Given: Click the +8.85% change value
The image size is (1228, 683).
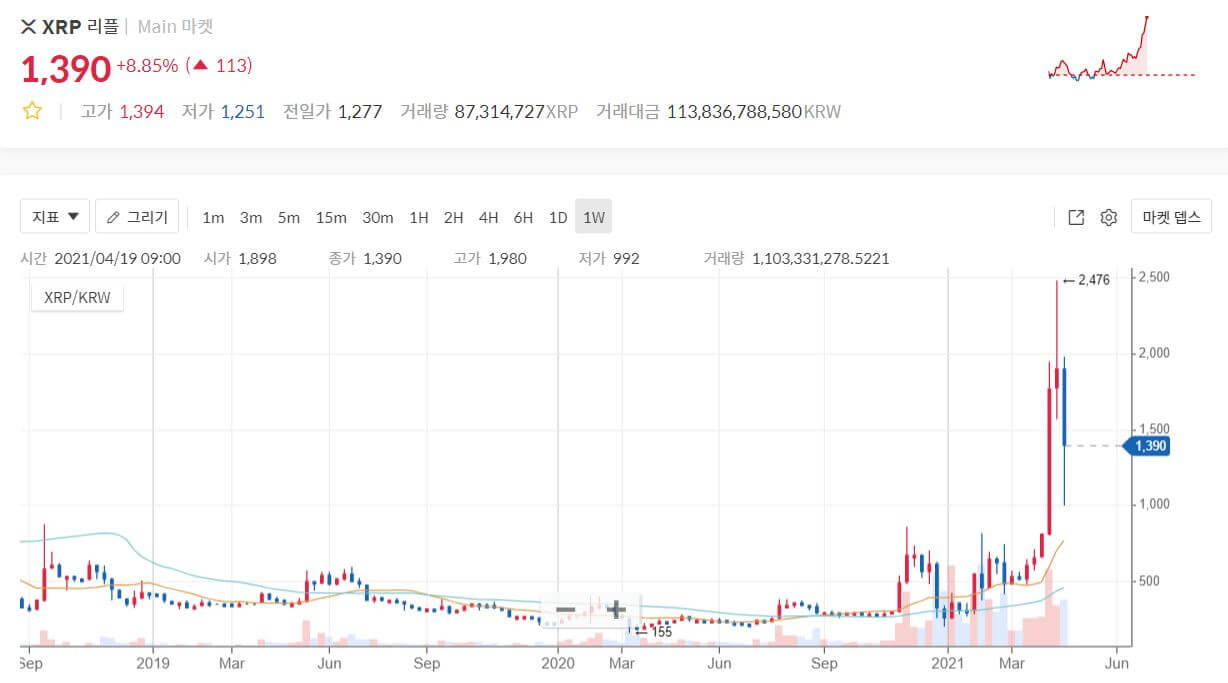Looking at the screenshot, I should click(x=148, y=66).
